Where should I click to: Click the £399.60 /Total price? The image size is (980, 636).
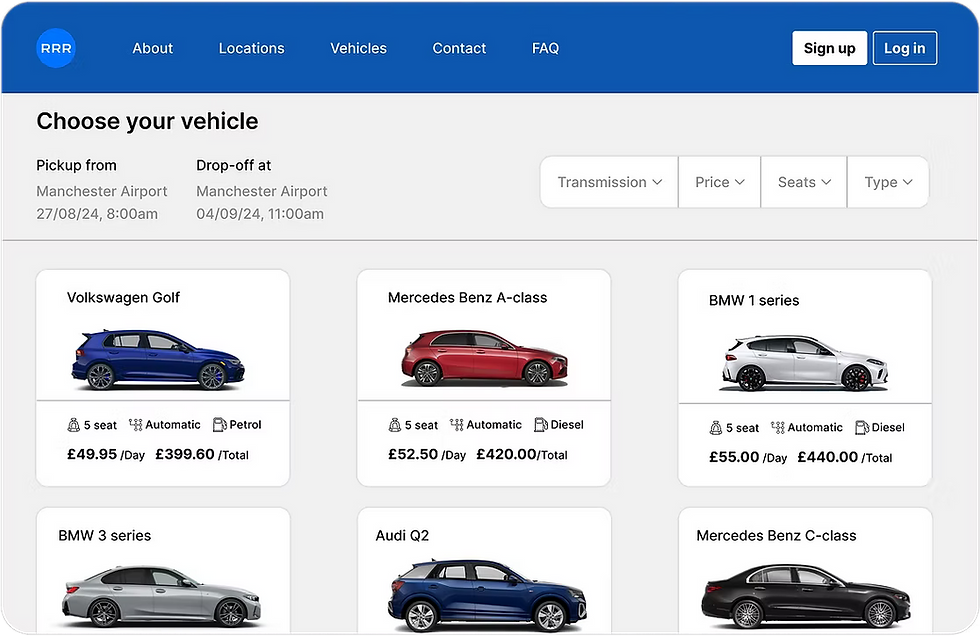tap(202, 454)
